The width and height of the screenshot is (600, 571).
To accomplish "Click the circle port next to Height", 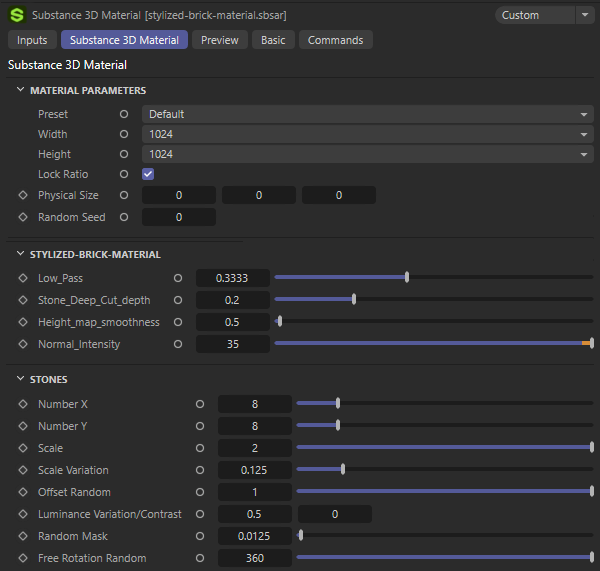I will pyautogui.click(x=124, y=154).
